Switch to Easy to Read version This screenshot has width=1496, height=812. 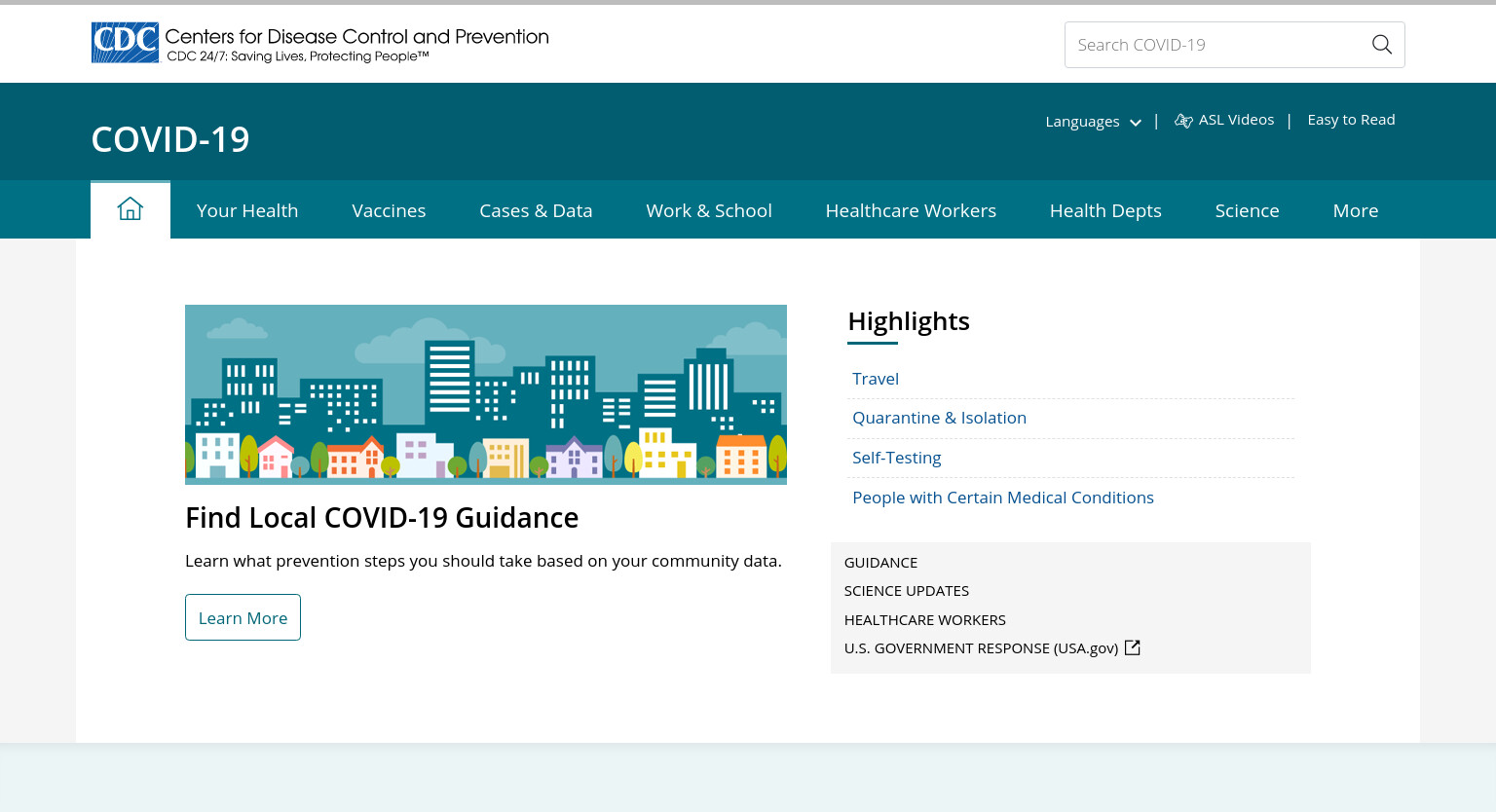click(1351, 120)
